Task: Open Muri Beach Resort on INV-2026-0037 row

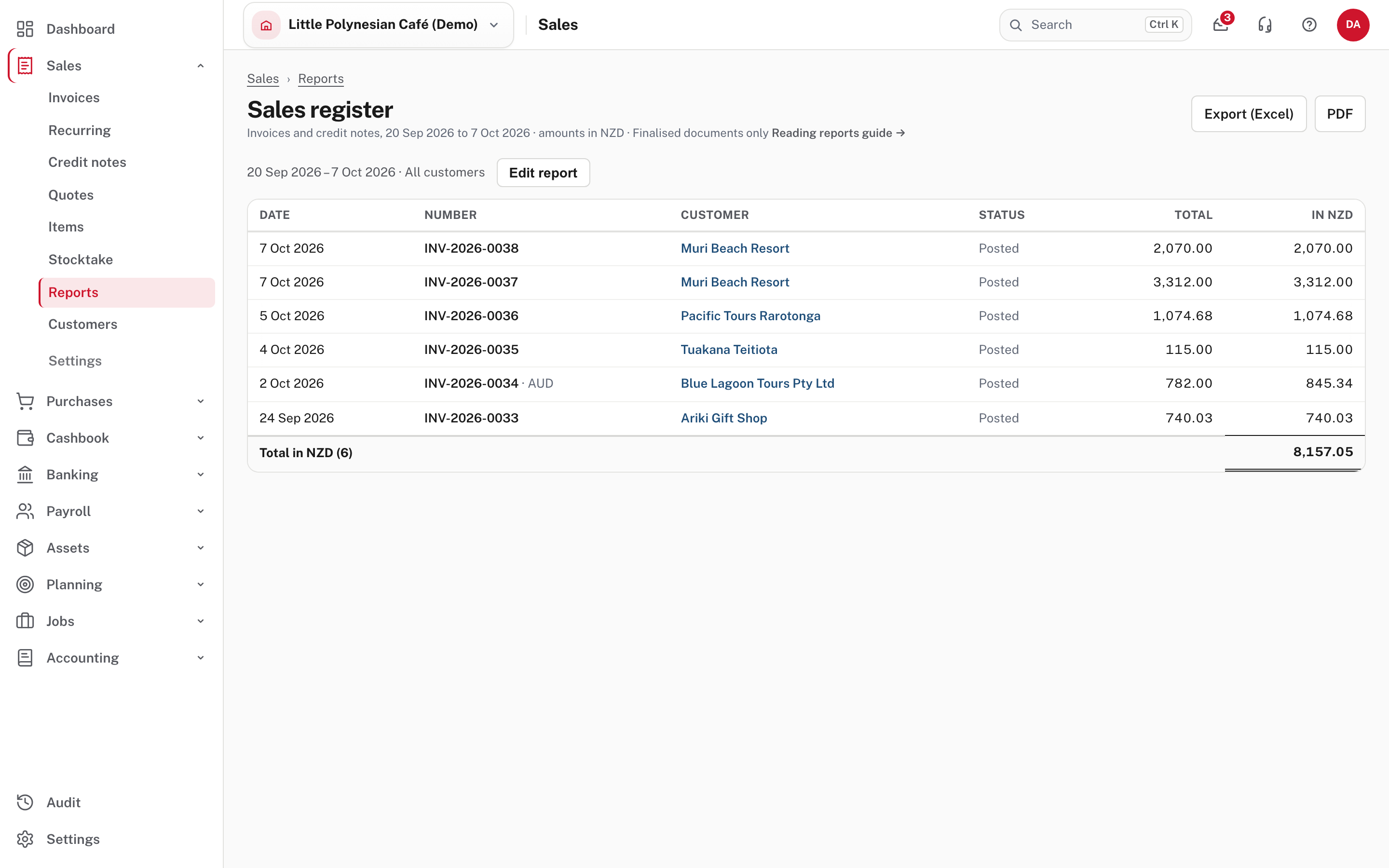Action: (735, 282)
